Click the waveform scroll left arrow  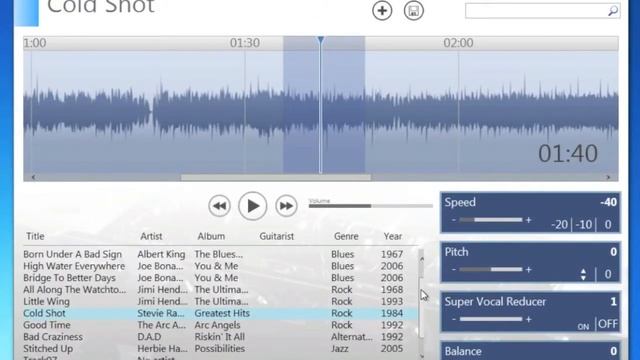click(33, 177)
